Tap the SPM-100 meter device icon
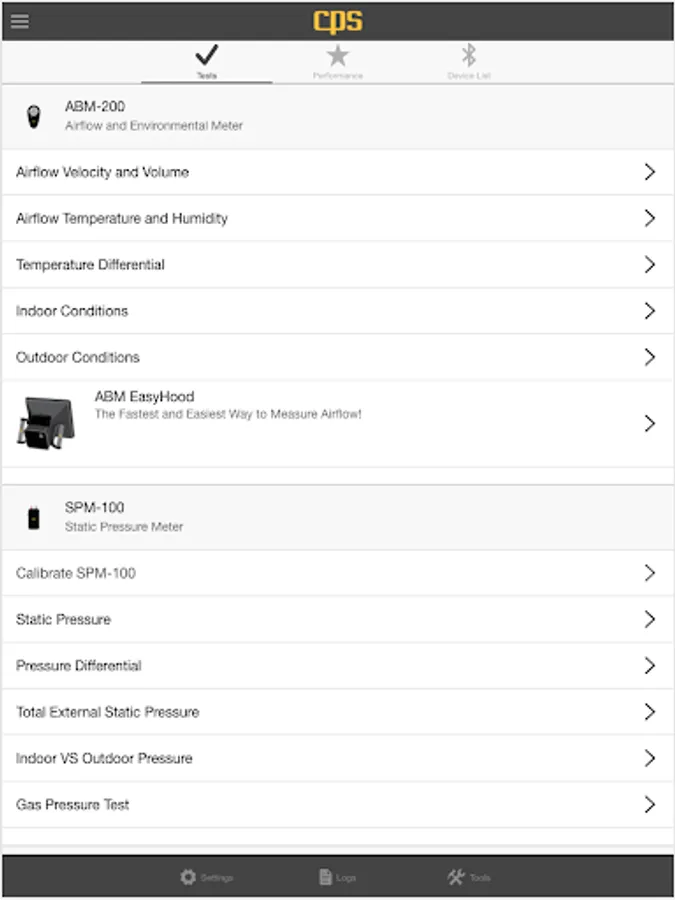The image size is (675, 900). [34, 518]
